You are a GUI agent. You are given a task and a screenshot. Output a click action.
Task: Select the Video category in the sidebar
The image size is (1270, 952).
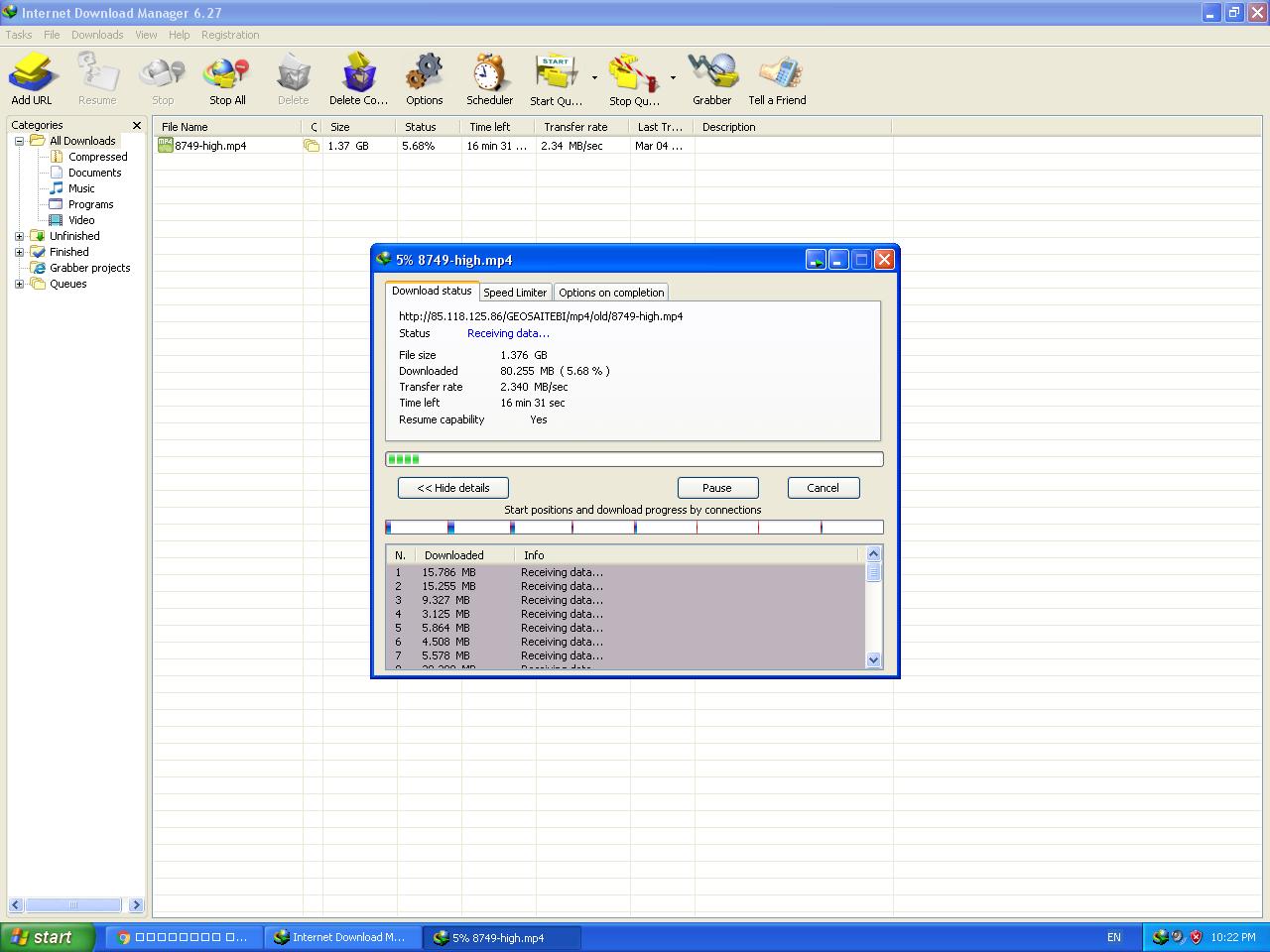coord(81,220)
